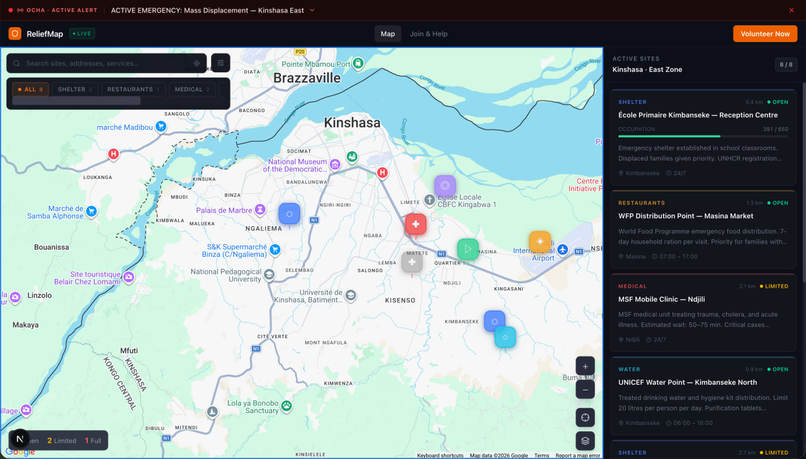Click S&K Supermarché cart pin

pos(275,249)
